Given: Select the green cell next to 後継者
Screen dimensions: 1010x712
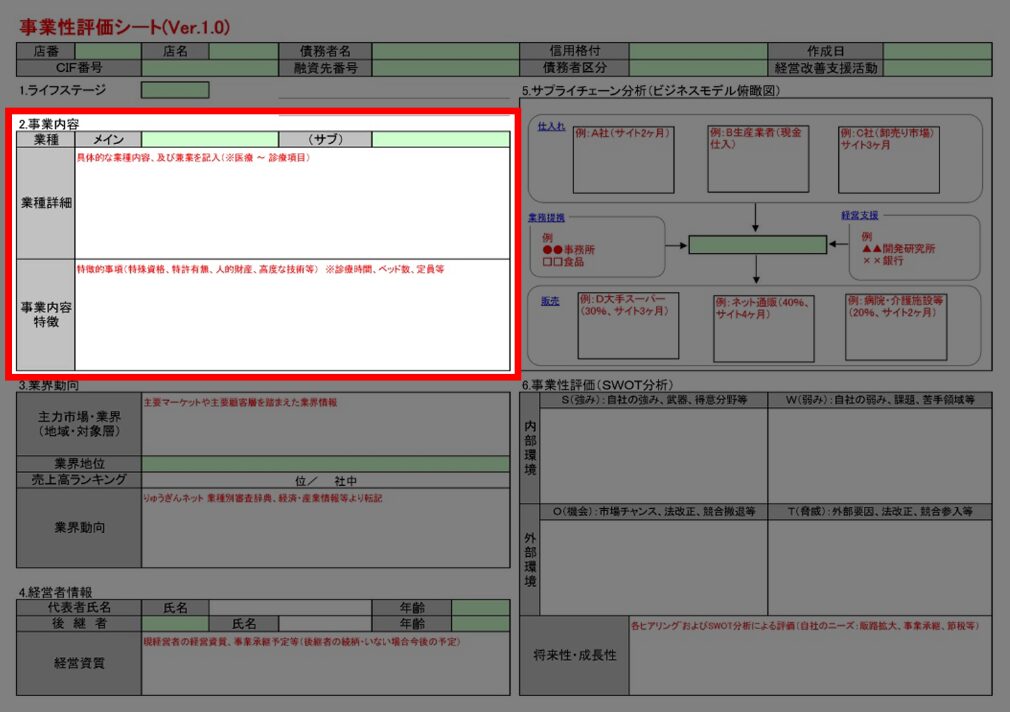Looking at the screenshot, I should (x=175, y=624).
